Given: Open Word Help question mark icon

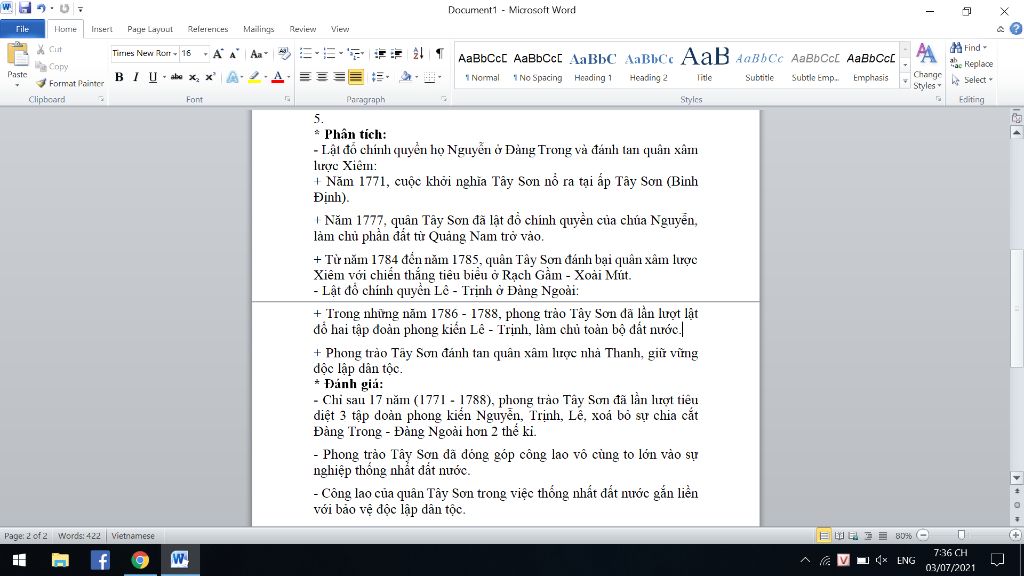Looking at the screenshot, I should coord(1016,29).
